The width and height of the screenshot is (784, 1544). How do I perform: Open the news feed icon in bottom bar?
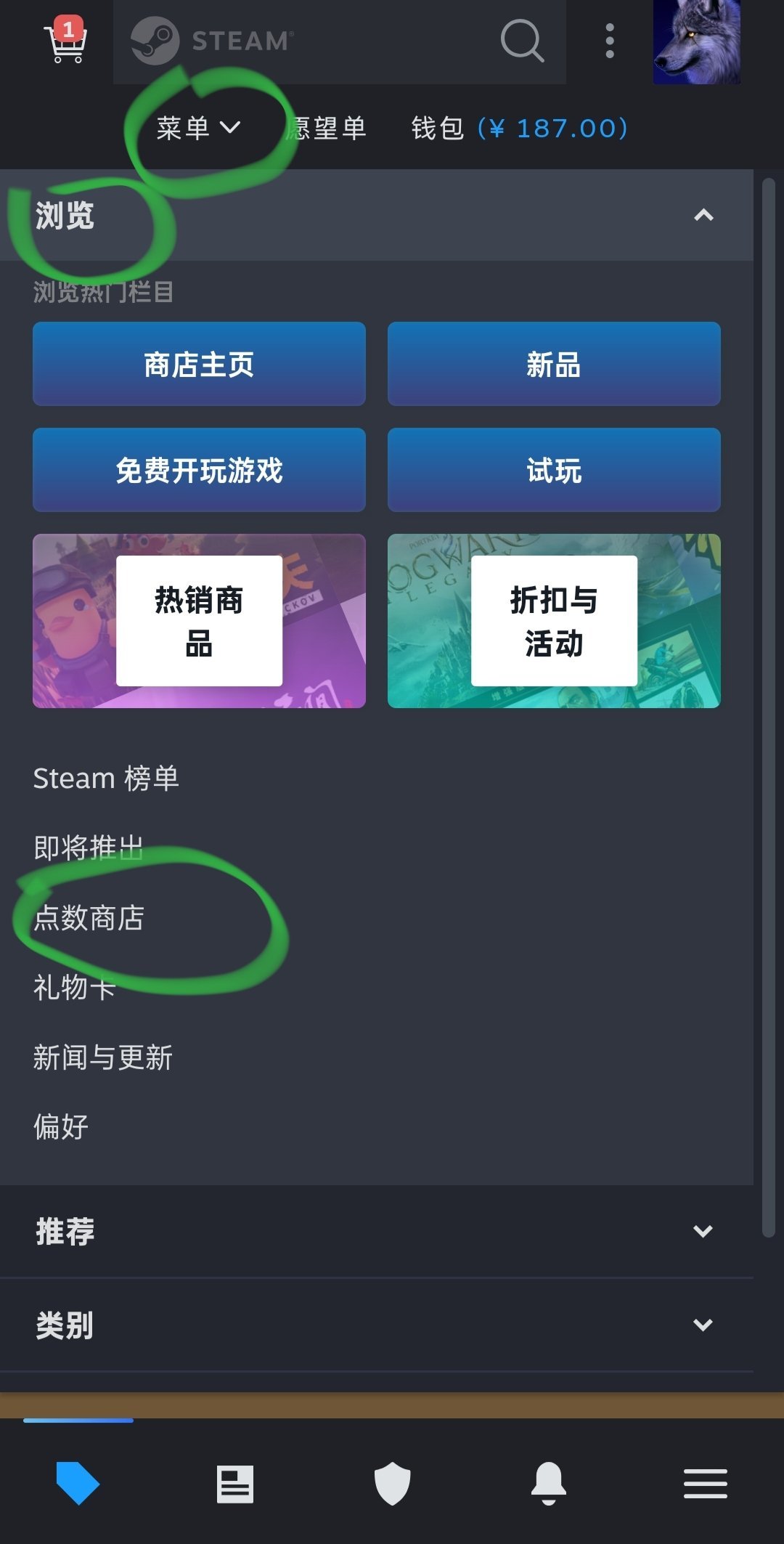(235, 1484)
